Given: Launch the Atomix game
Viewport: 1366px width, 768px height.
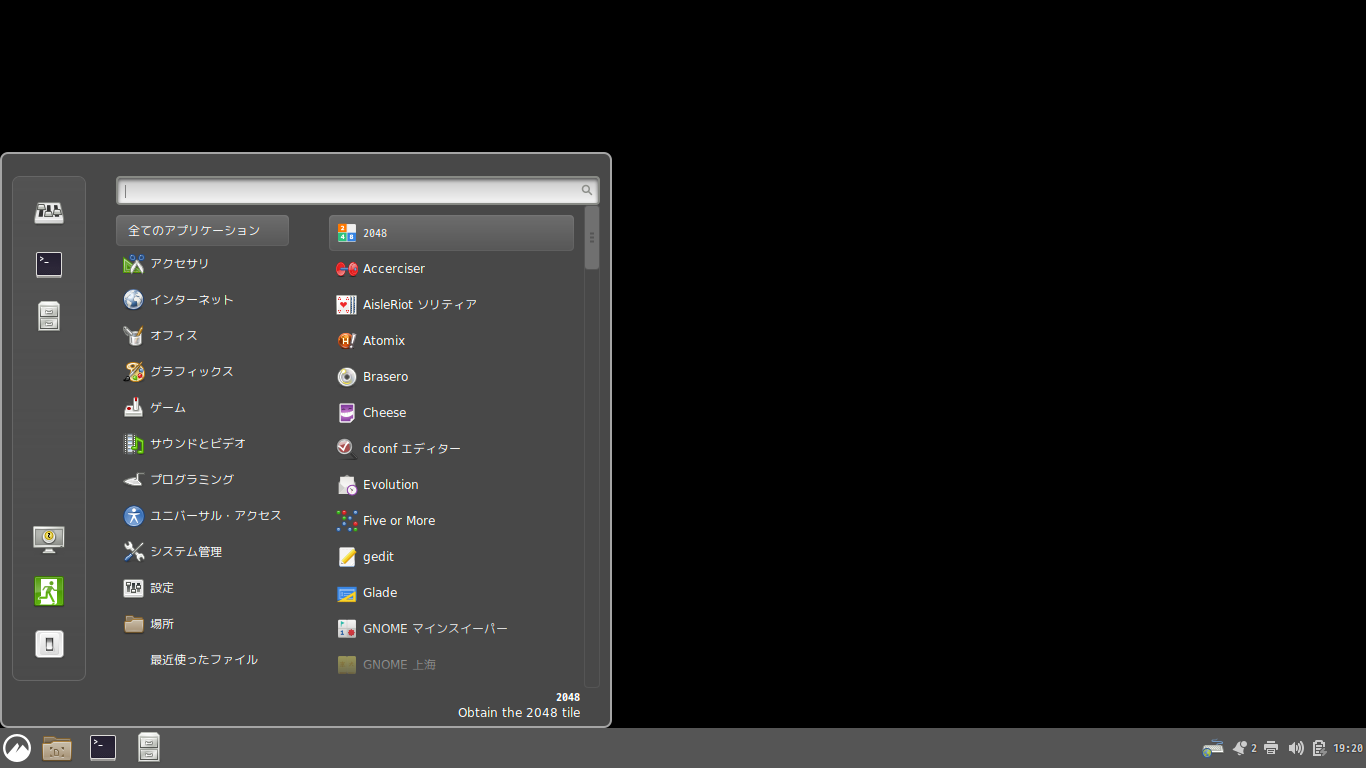Looking at the screenshot, I should tap(451, 340).
